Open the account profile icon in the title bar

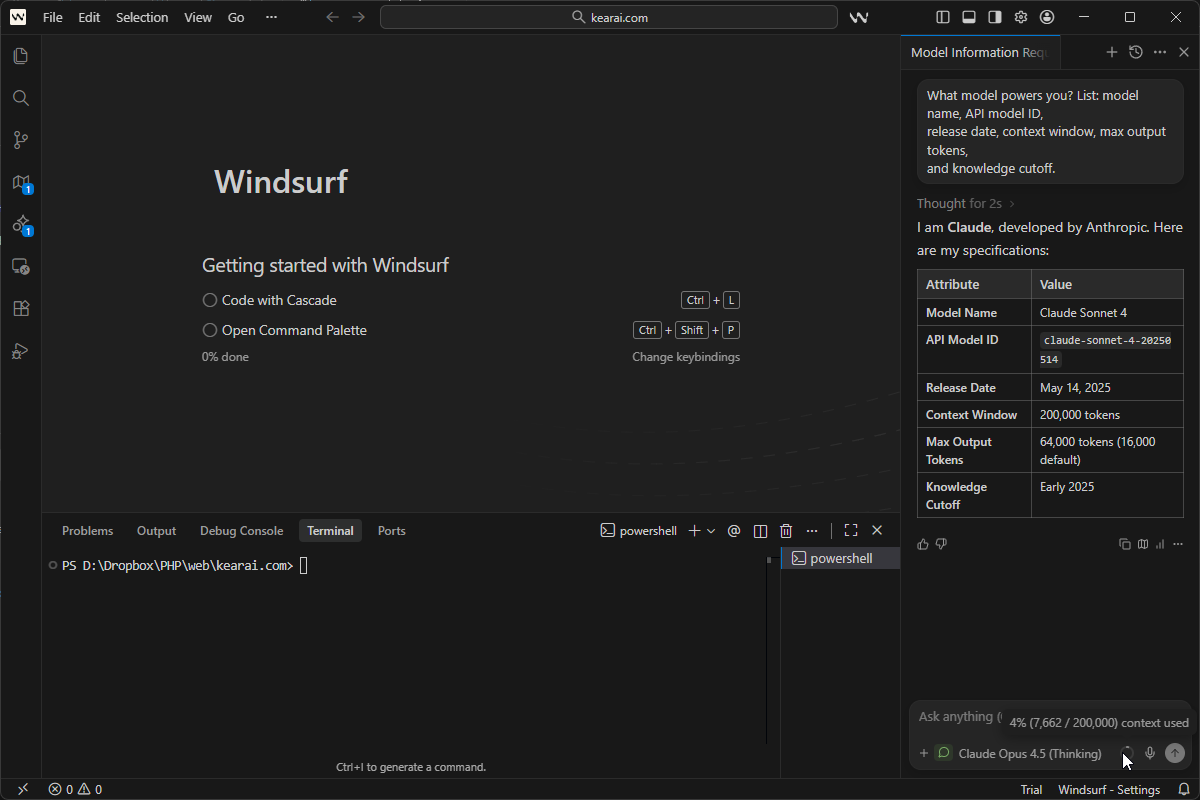pos(1047,17)
